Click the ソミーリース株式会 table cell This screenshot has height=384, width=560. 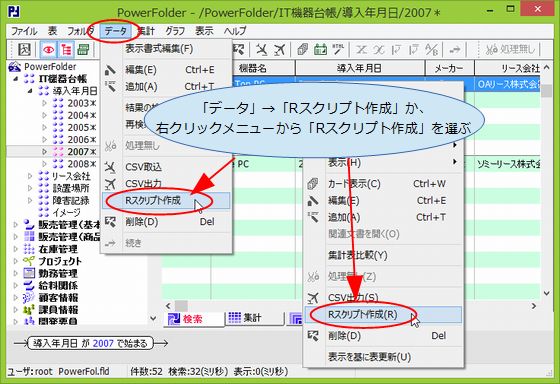click(507, 164)
